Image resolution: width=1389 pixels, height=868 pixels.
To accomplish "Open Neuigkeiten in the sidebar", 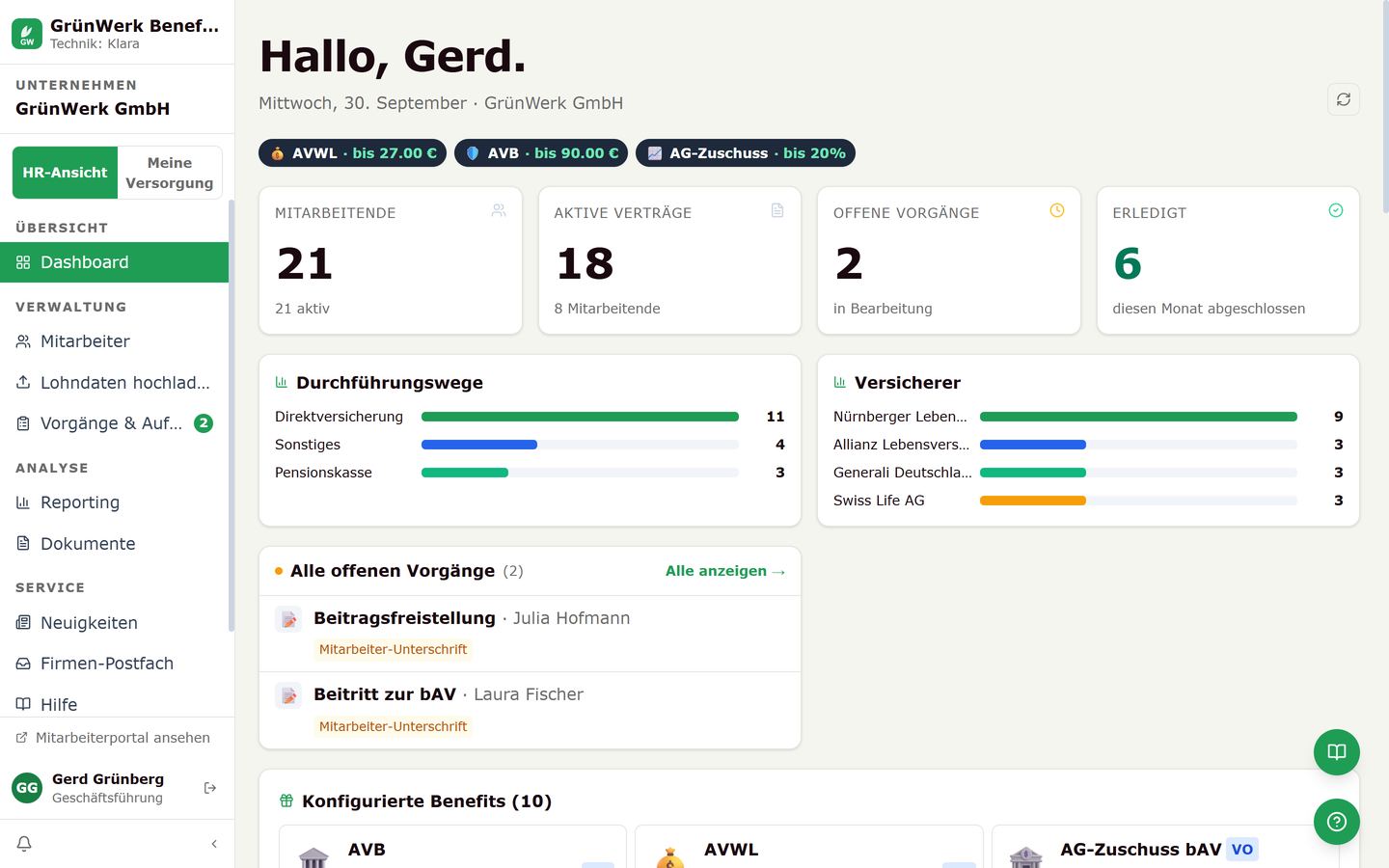I will [114, 623].
